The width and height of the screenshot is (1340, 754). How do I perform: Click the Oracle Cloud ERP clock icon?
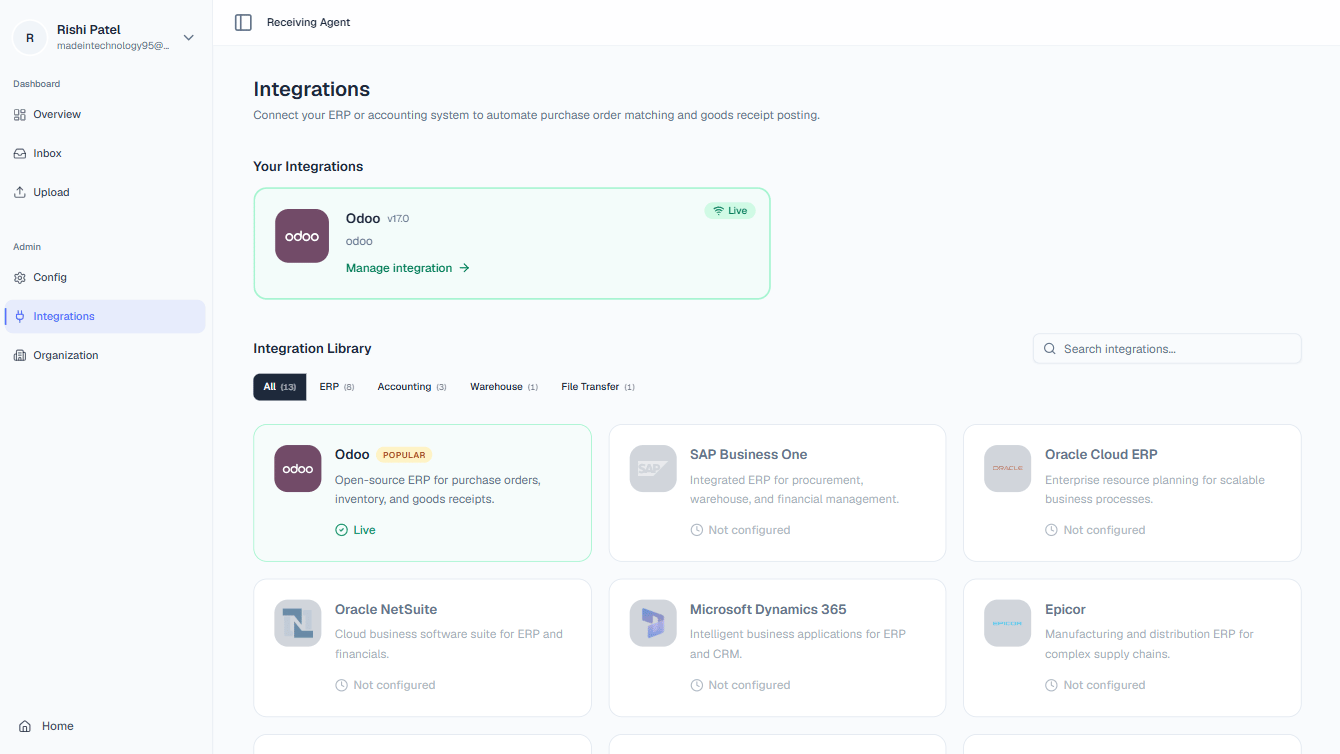1052,530
